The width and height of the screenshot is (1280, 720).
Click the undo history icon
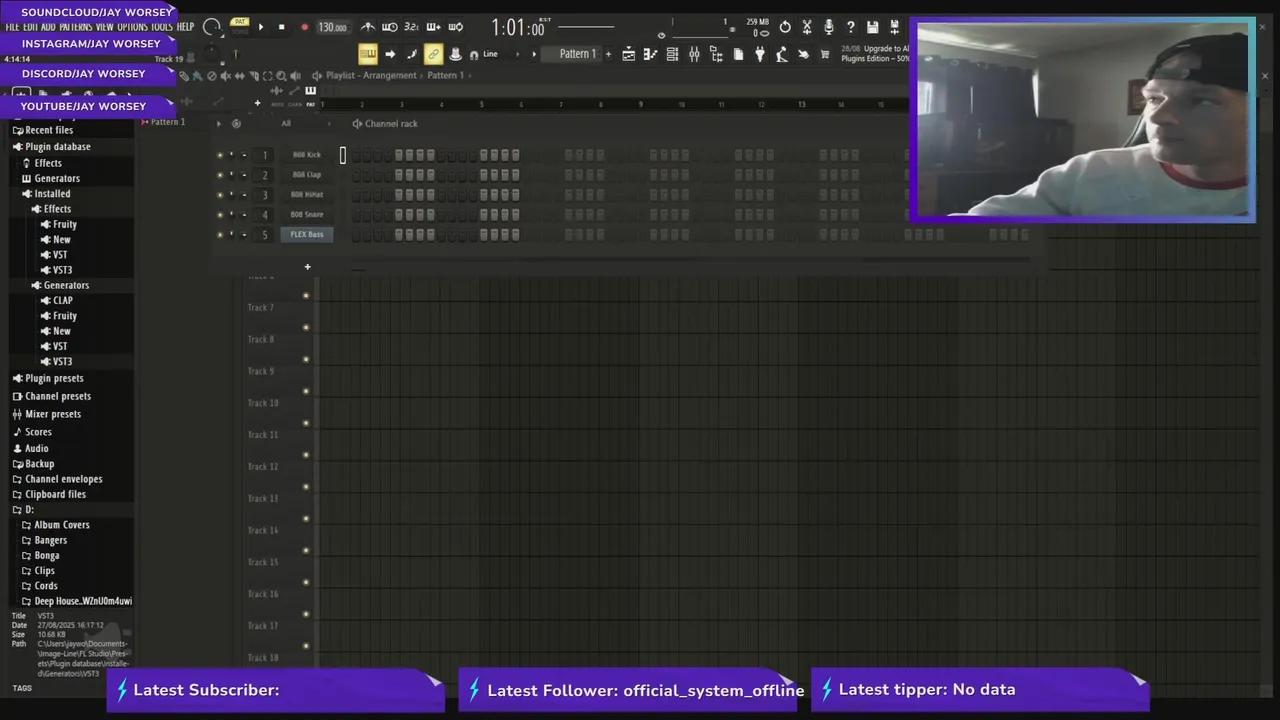pyautogui.click(x=785, y=27)
